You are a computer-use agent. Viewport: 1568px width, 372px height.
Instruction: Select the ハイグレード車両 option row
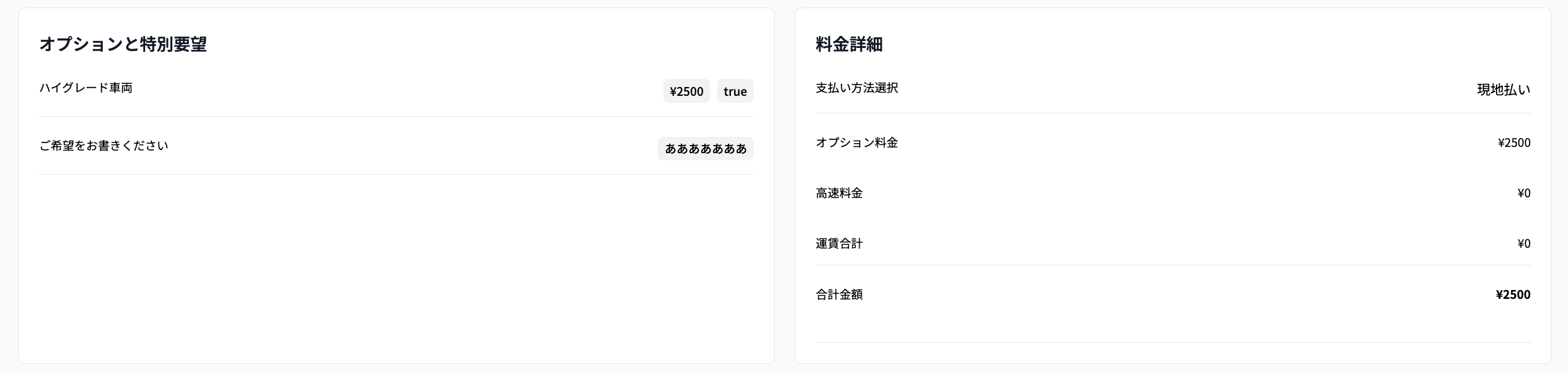86,88
